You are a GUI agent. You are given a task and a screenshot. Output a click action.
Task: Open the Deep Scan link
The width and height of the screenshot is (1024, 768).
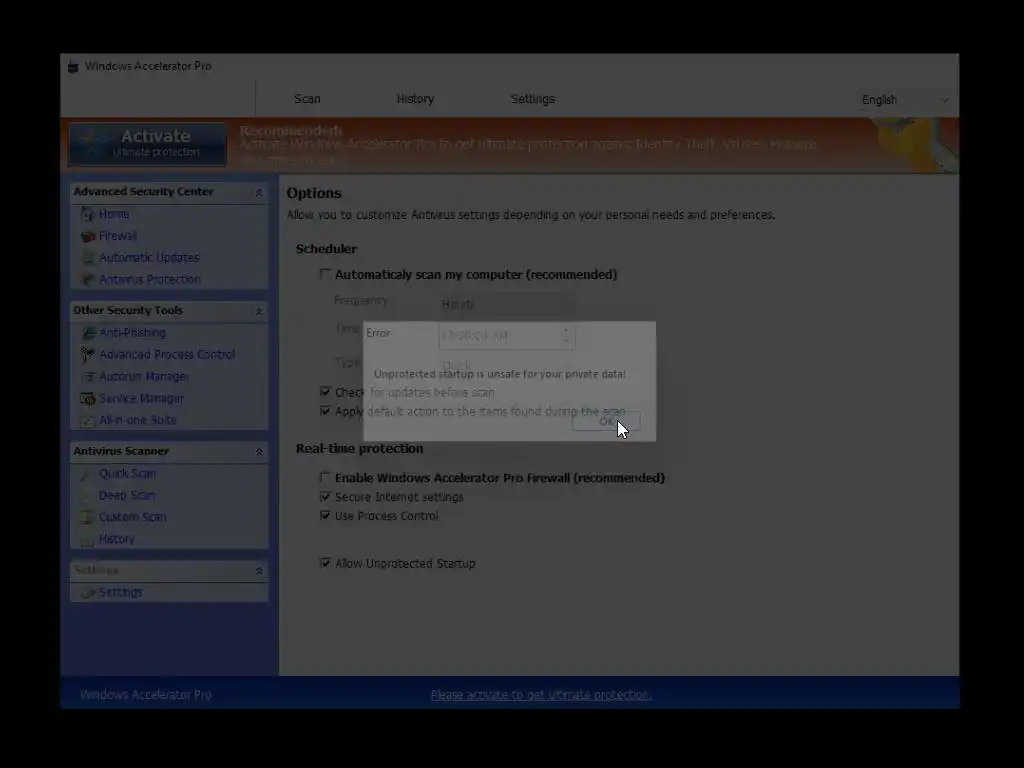coord(127,495)
